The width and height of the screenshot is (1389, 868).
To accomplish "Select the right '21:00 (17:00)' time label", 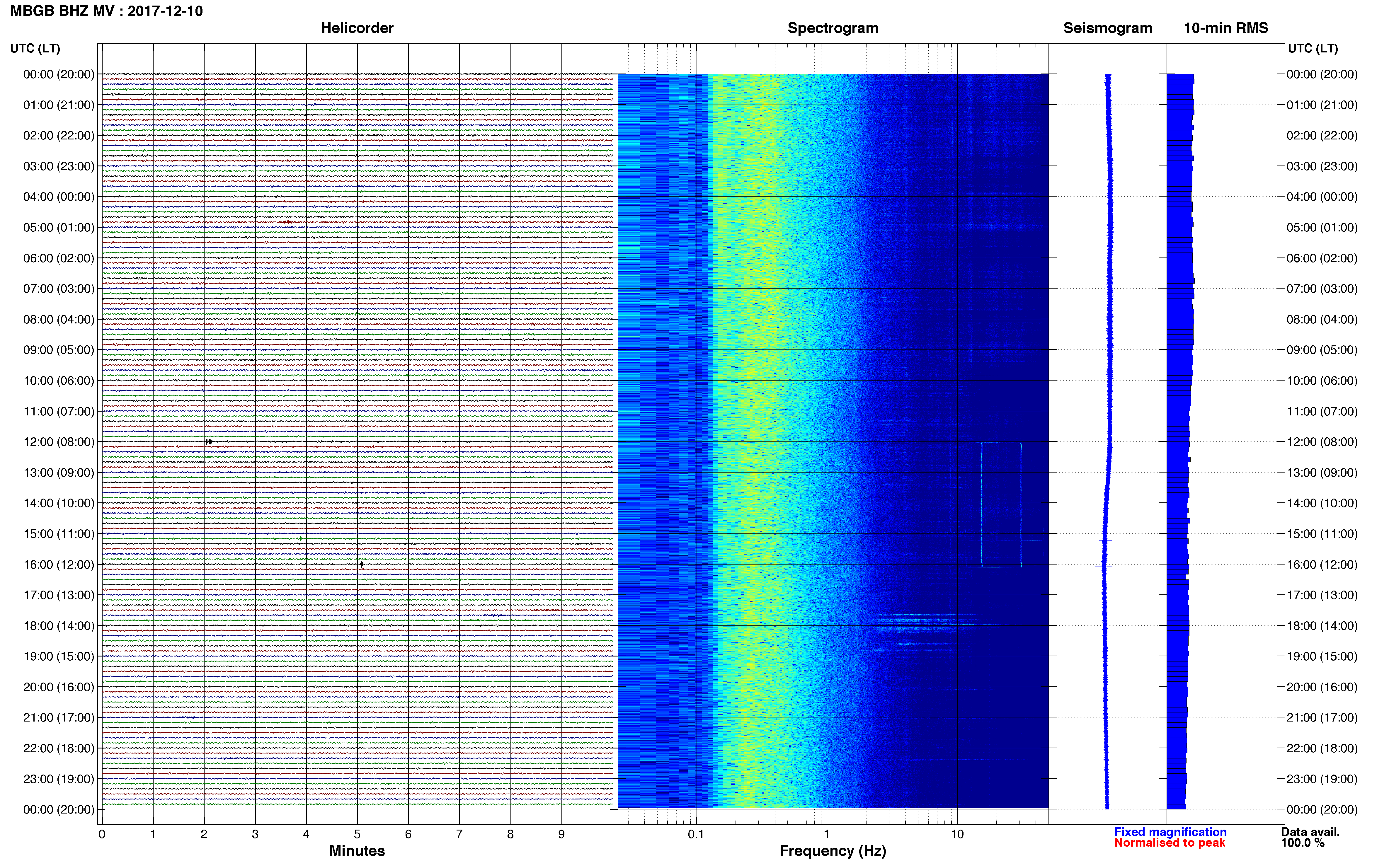I will point(1322,718).
